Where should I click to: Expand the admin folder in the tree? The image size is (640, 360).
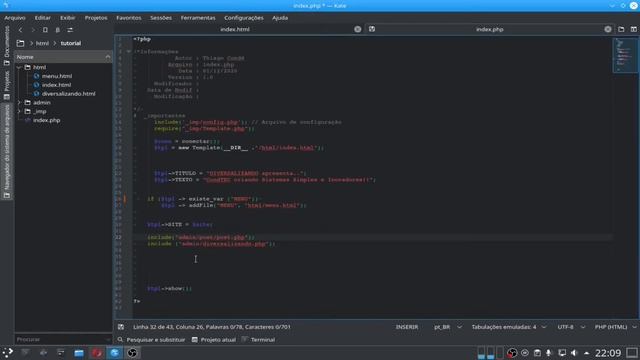(19, 102)
